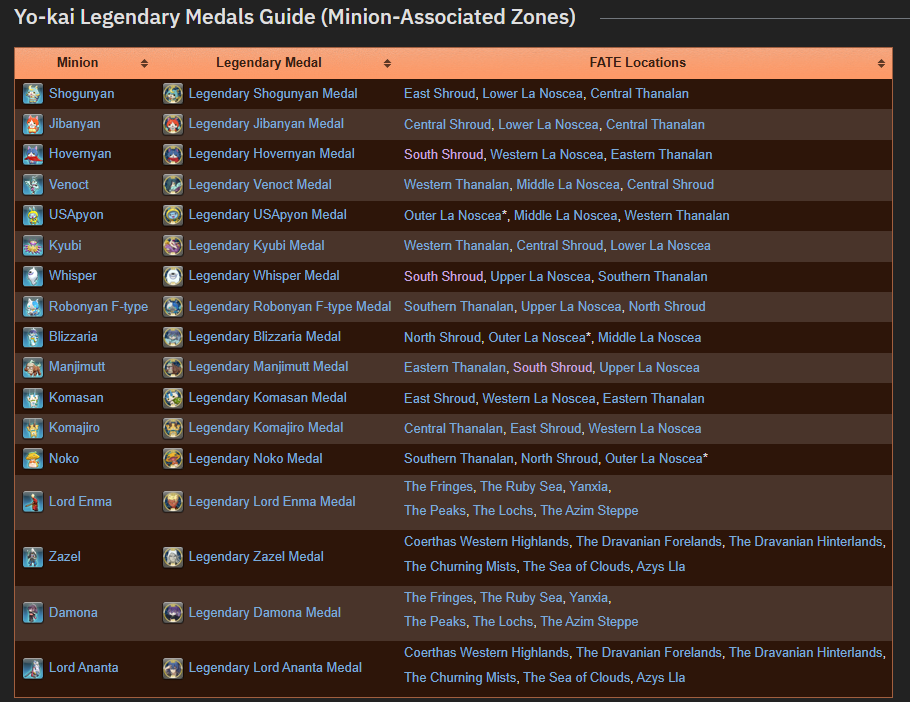The height and width of the screenshot is (702, 910).
Task: Open Coerthas Western Highlands link in Zazel row
Action: tap(486, 541)
